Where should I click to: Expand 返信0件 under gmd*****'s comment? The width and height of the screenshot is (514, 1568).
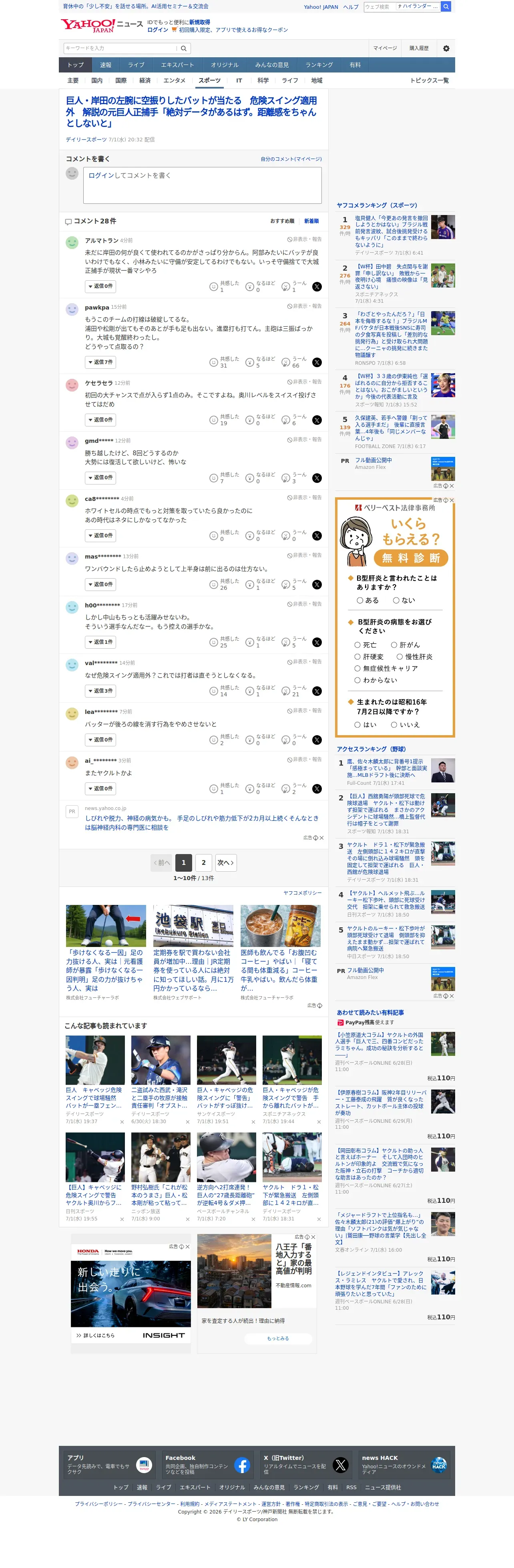[100, 478]
